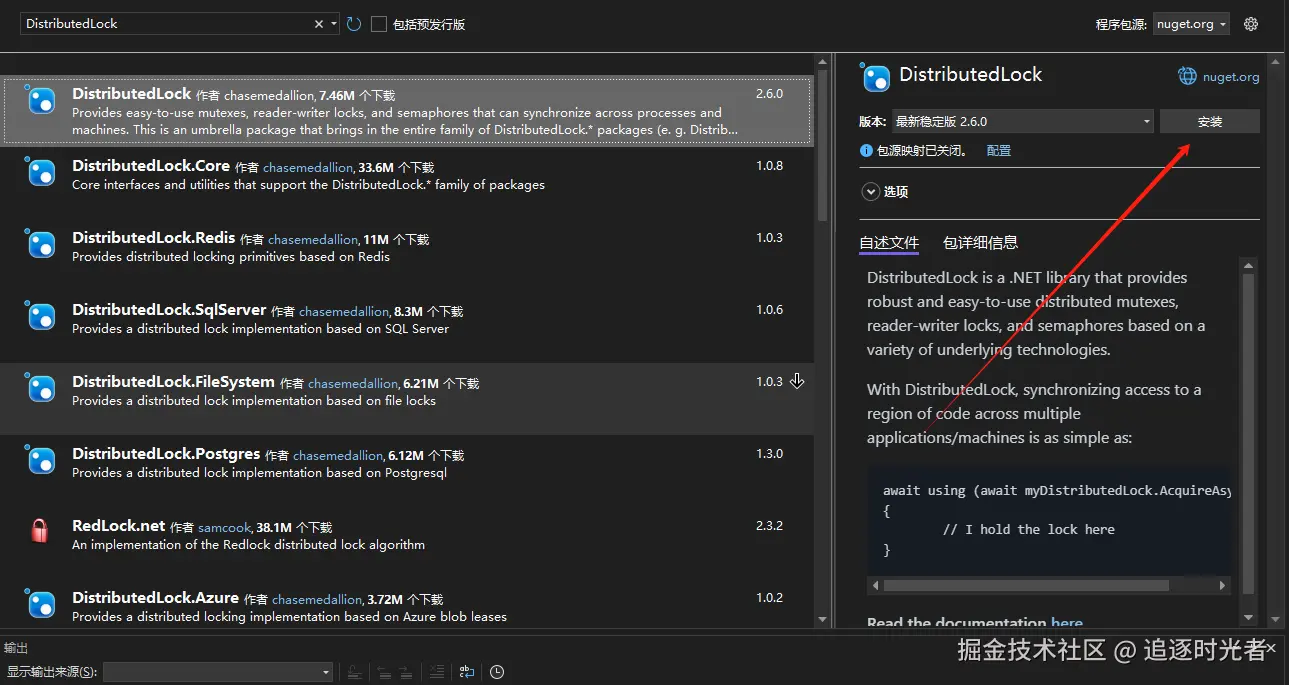This screenshot has width=1289, height=685.
Task: Click the code block scroll right arrow
Action: click(1223, 585)
